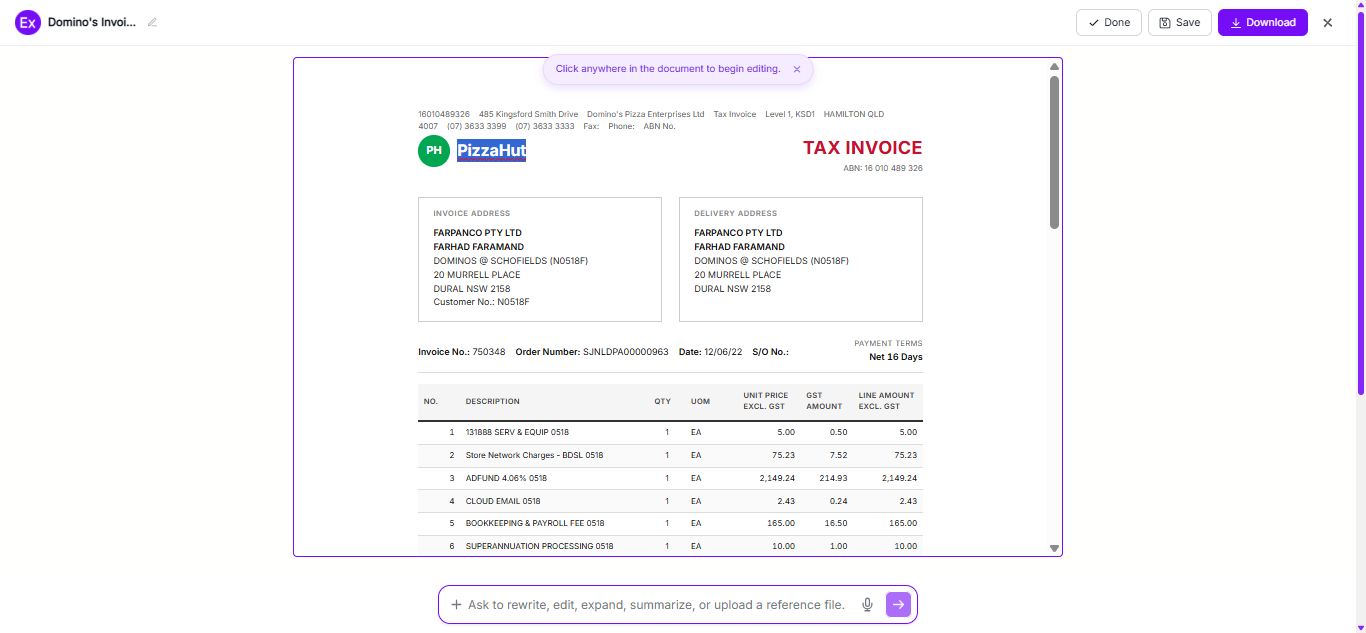Click the green PH logo circle

(x=434, y=151)
